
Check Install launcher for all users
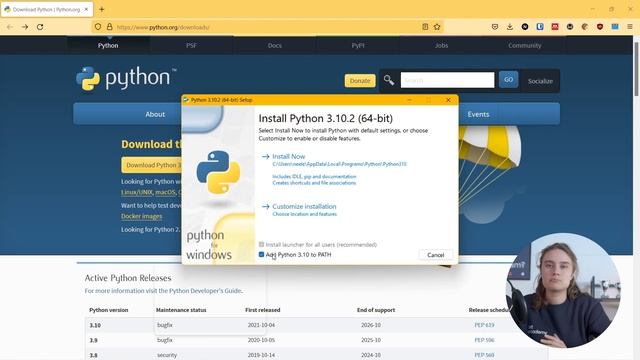[x=261, y=244]
